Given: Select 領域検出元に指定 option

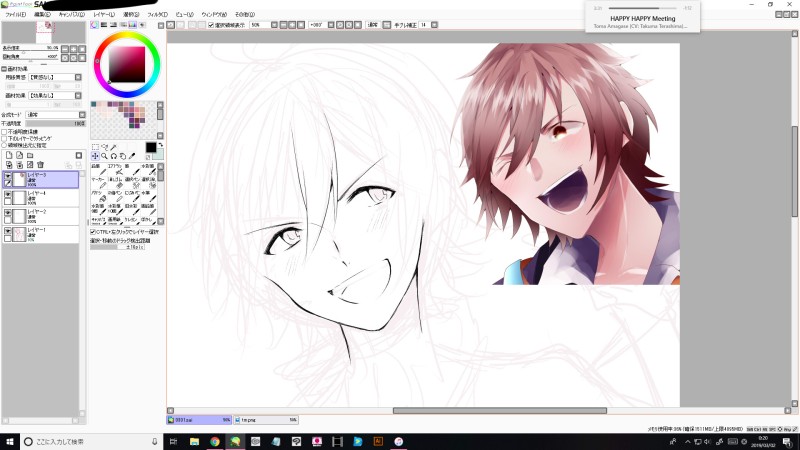Looking at the screenshot, I should point(5,145).
